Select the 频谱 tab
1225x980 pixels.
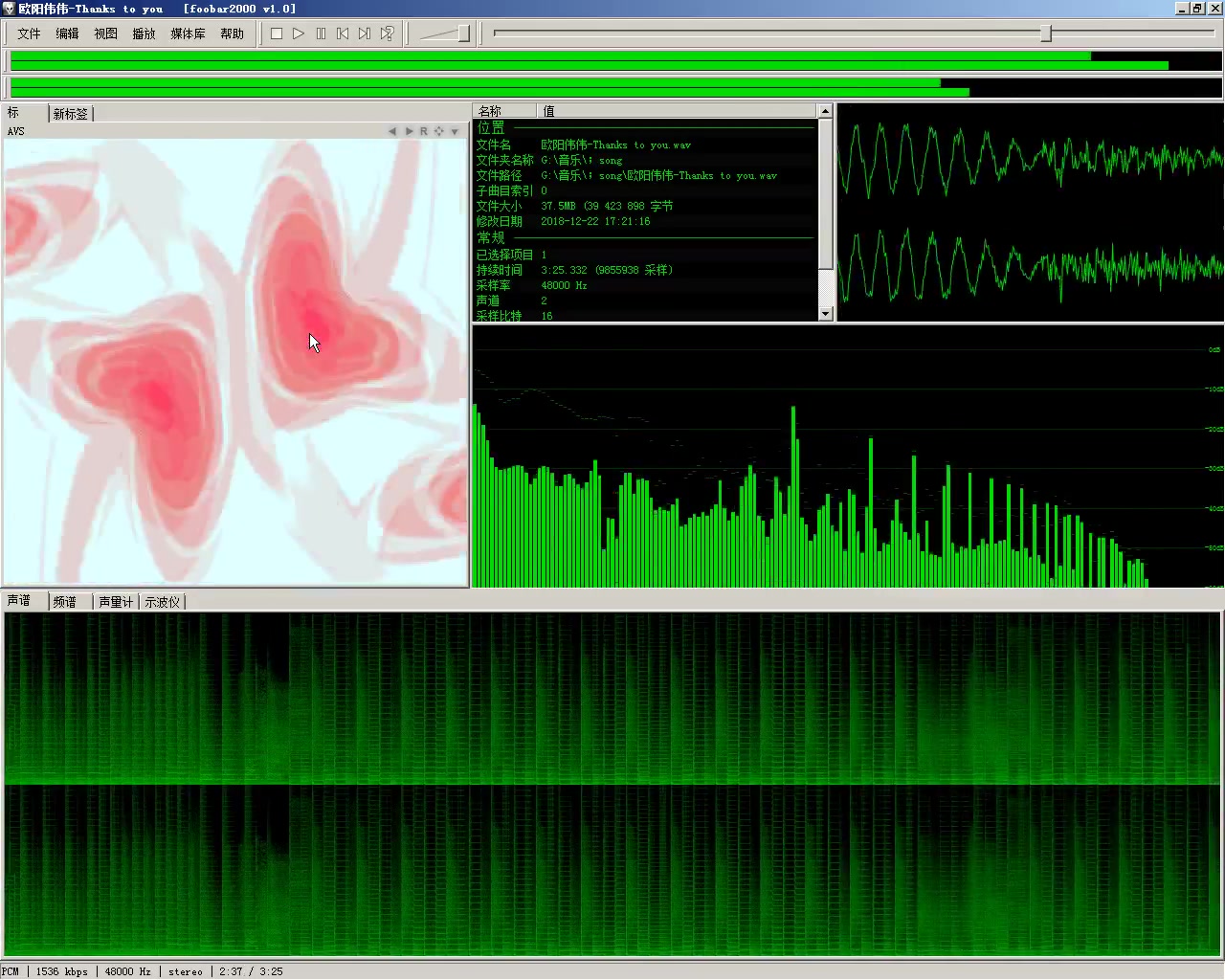[x=70, y=602]
